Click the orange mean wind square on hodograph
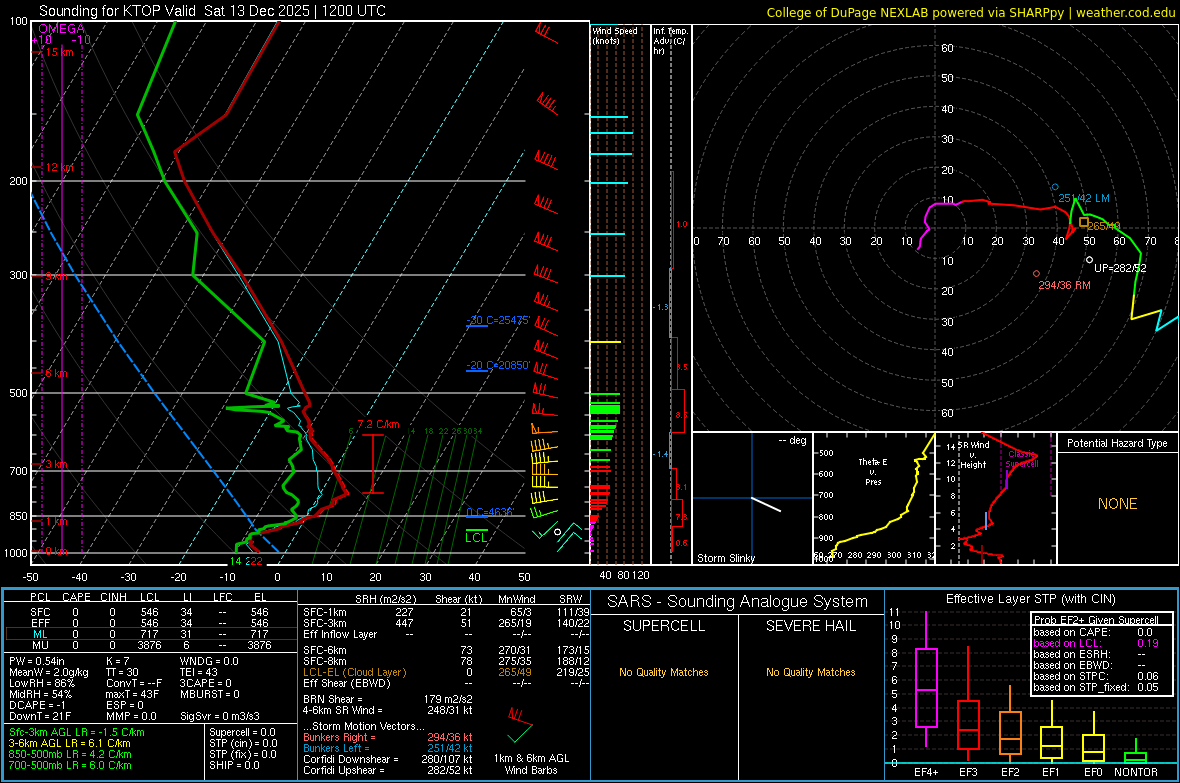Image resolution: width=1180 pixels, height=783 pixels. (1084, 222)
